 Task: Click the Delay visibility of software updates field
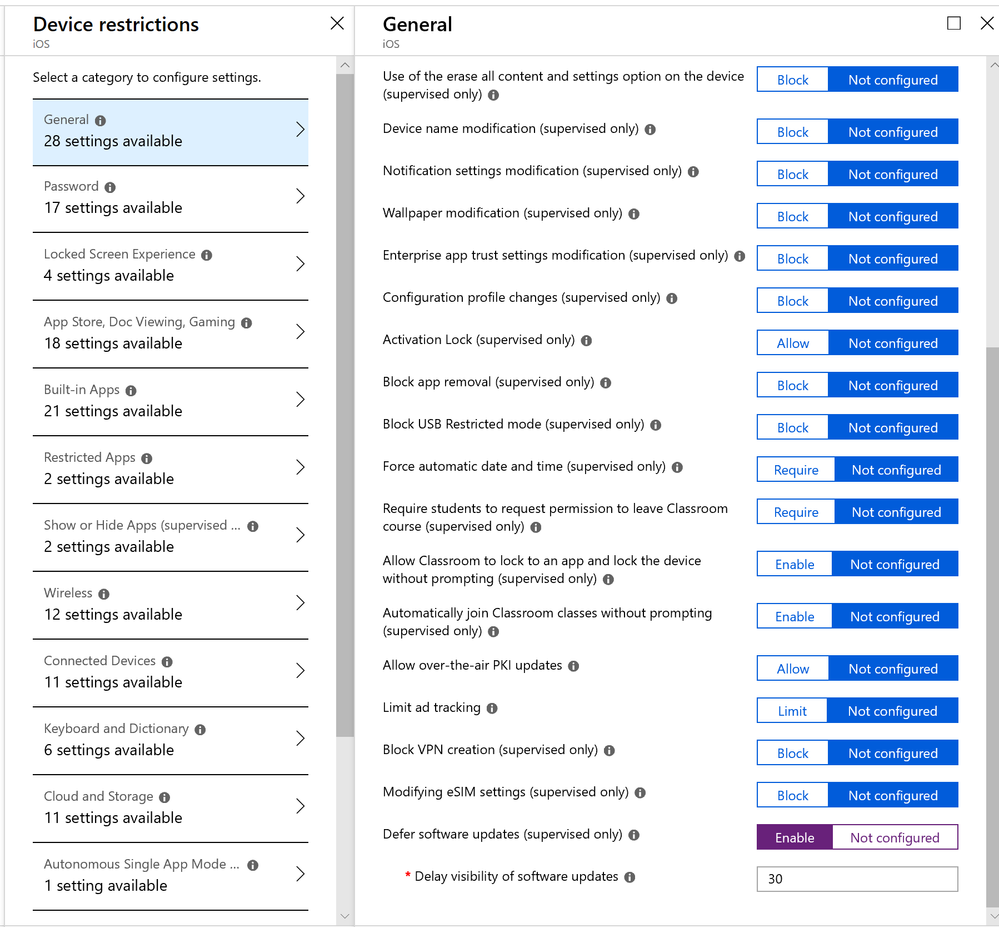click(x=857, y=879)
